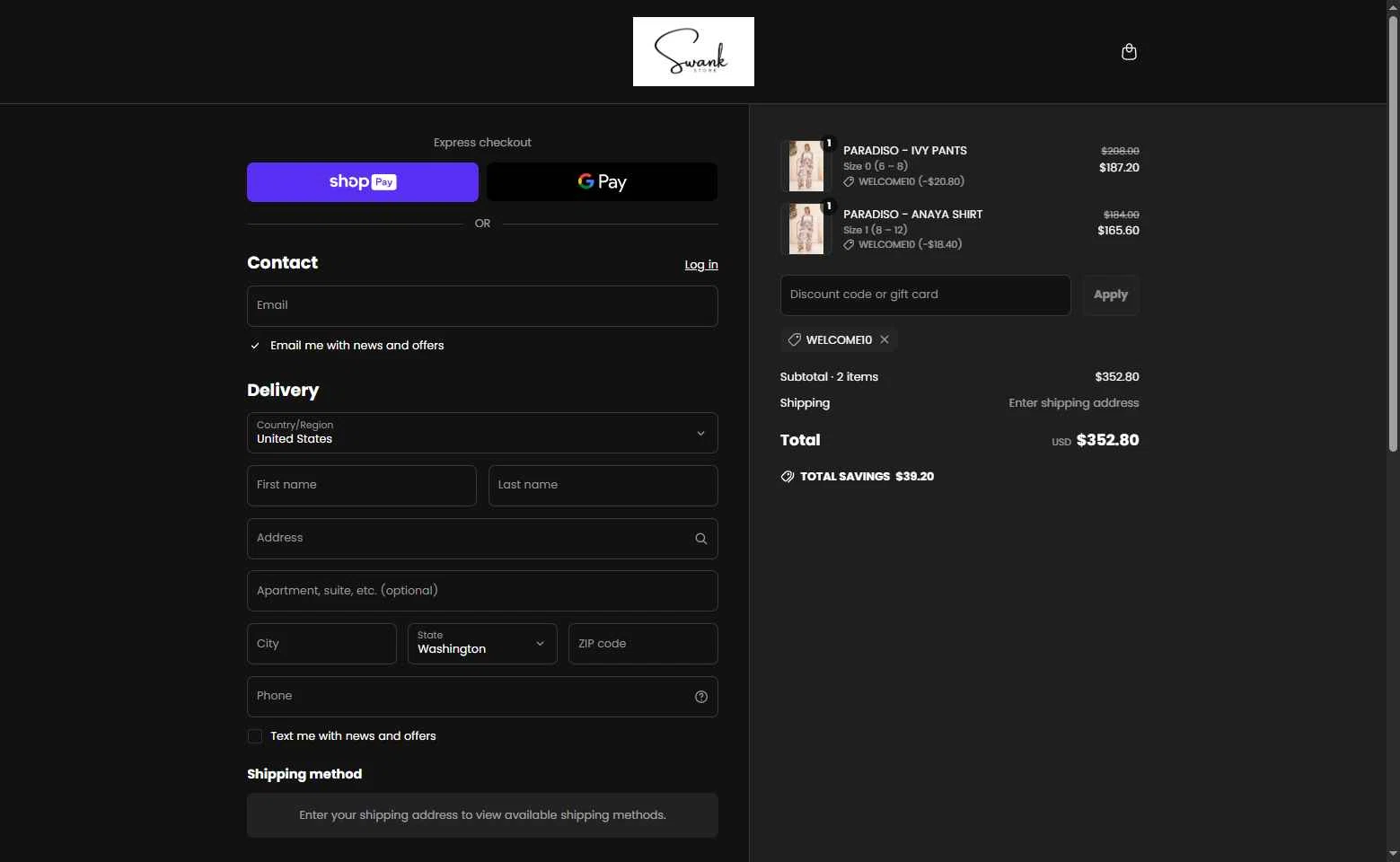The image size is (1400, 862).
Task: Click the TOTAL SAVINGS $39.20 text
Action: 867,477
